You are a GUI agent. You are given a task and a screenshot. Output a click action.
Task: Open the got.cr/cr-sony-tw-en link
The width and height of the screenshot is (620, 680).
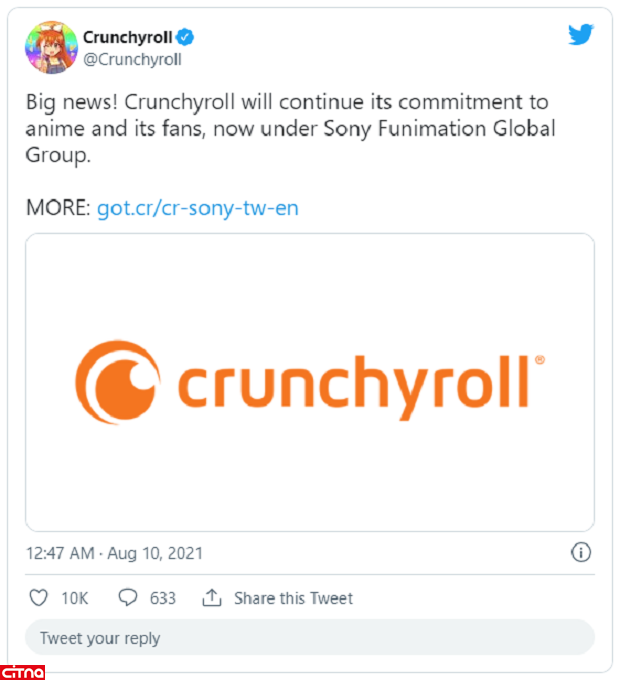[x=197, y=208]
